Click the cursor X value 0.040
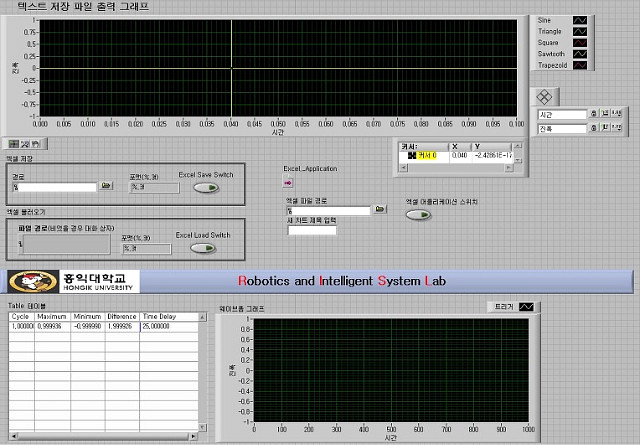The height and width of the screenshot is (445, 640). pos(460,156)
